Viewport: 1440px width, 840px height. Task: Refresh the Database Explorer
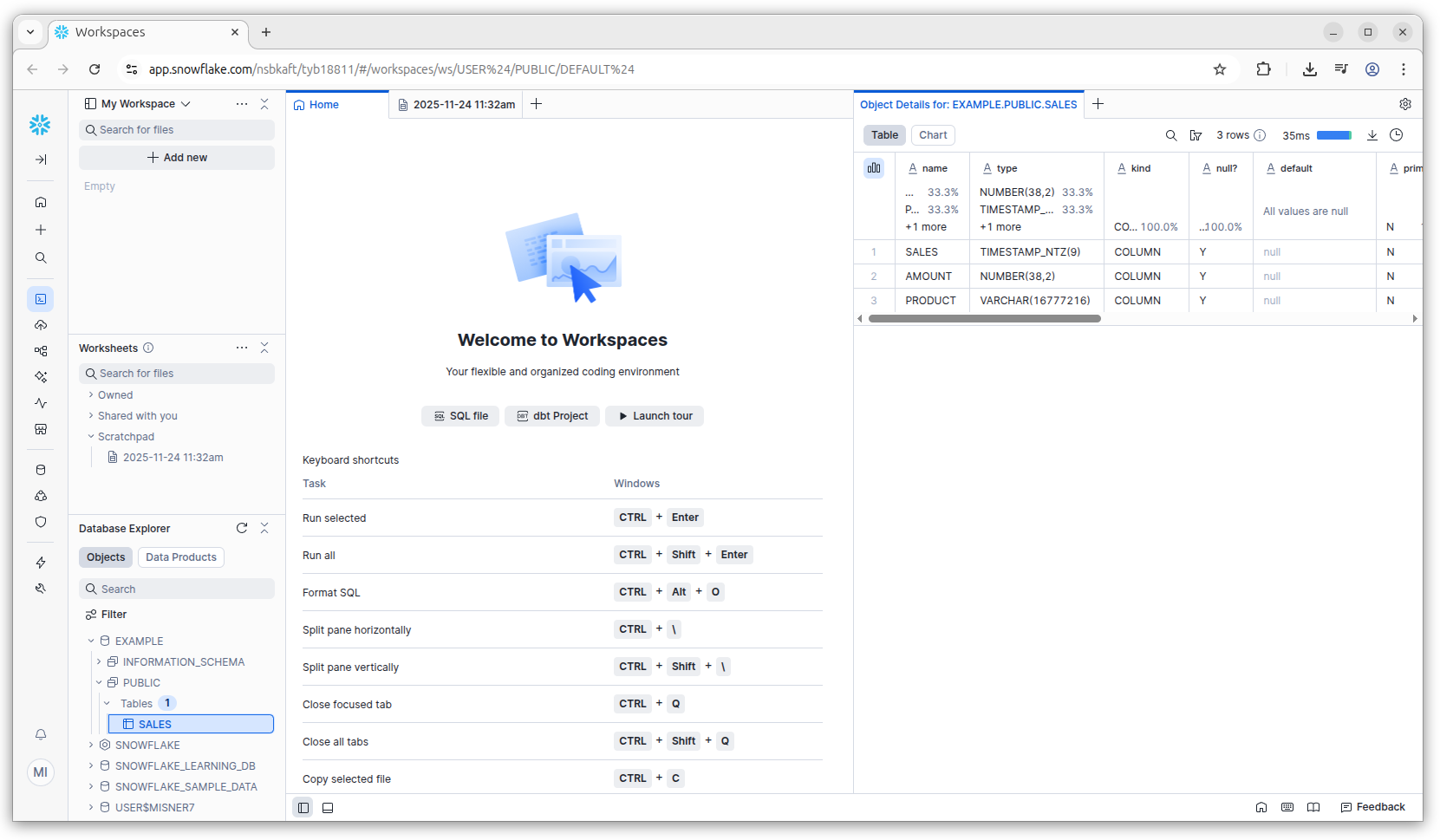coord(242,528)
